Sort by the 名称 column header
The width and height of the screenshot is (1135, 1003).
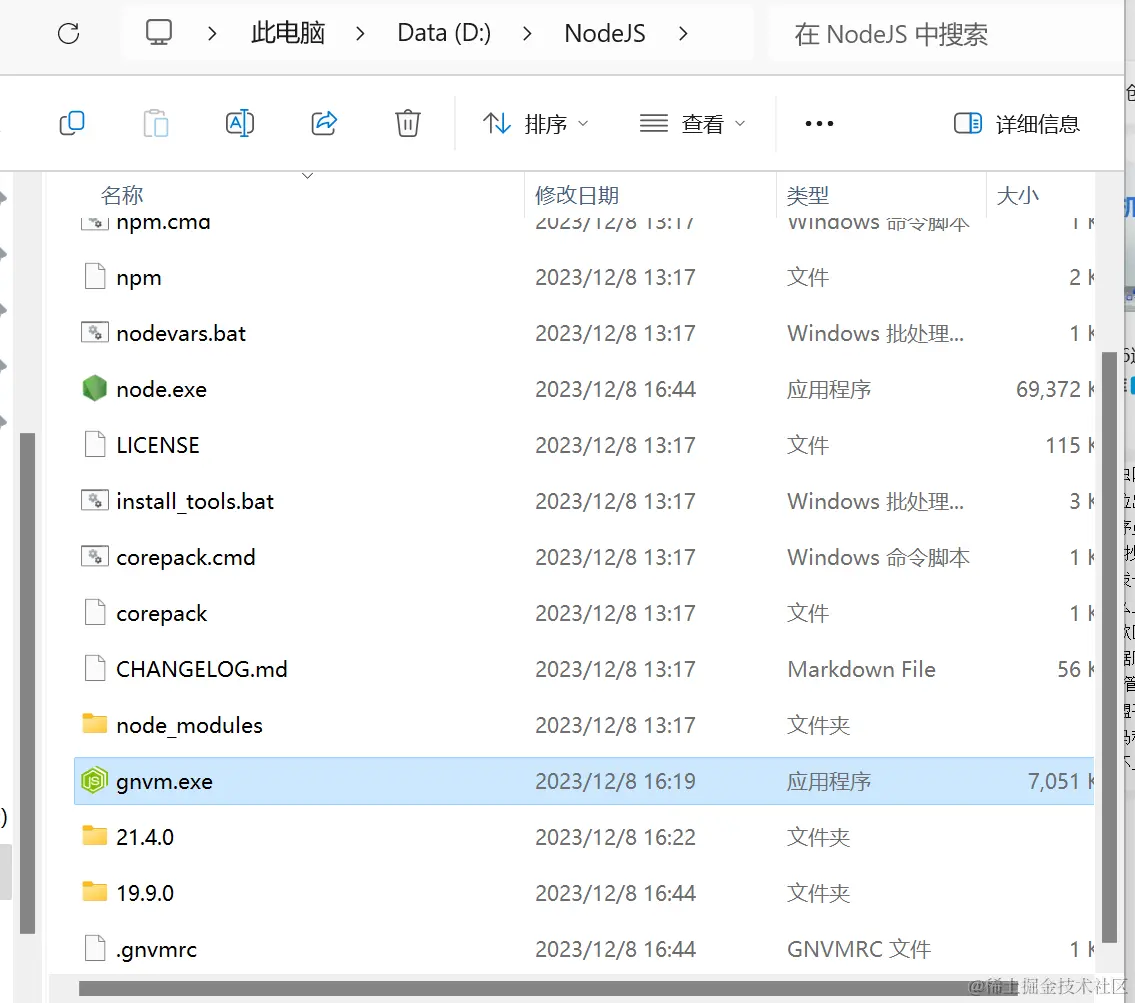[x=122, y=195]
